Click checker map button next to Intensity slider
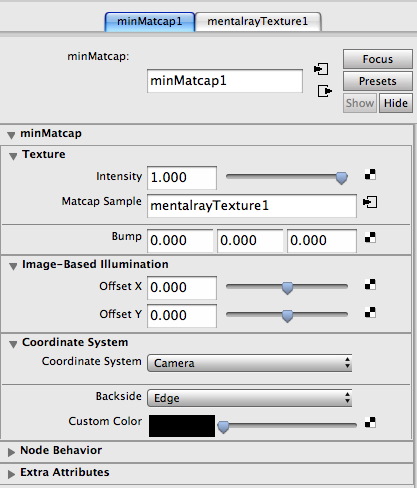The image size is (417, 488). (x=370, y=174)
